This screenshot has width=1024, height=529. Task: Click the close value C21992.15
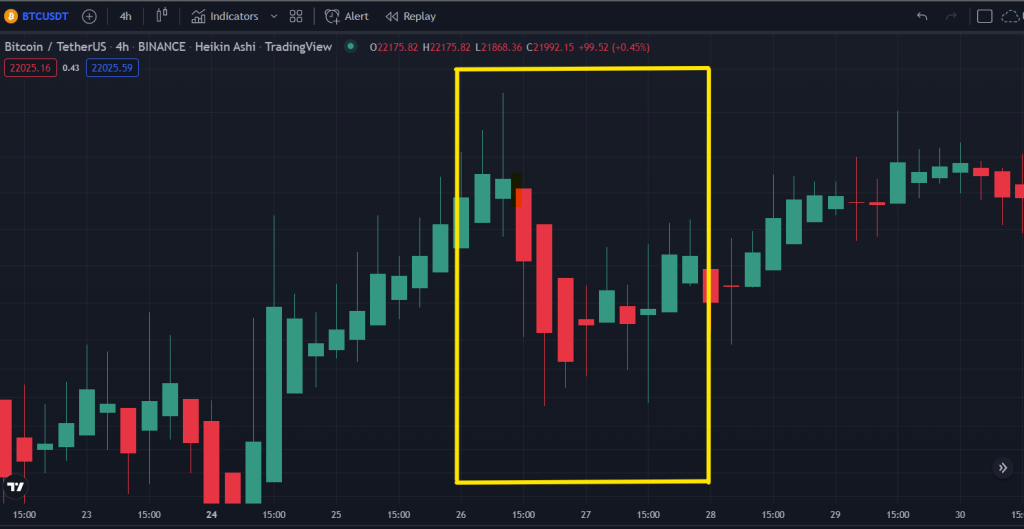(x=551, y=47)
